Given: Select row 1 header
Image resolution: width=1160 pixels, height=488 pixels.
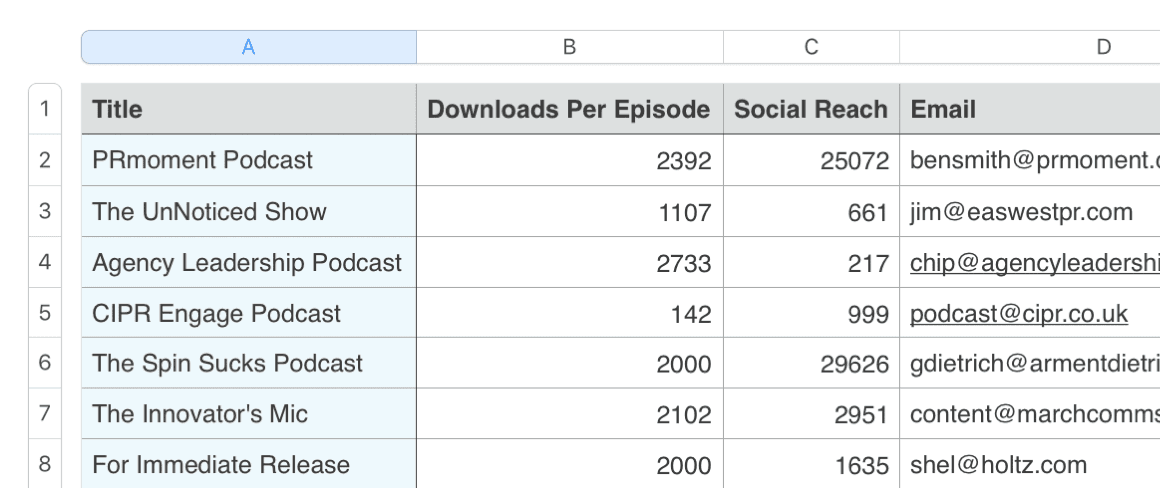Looking at the screenshot, I should pyautogui.click(x=44, y=109).
